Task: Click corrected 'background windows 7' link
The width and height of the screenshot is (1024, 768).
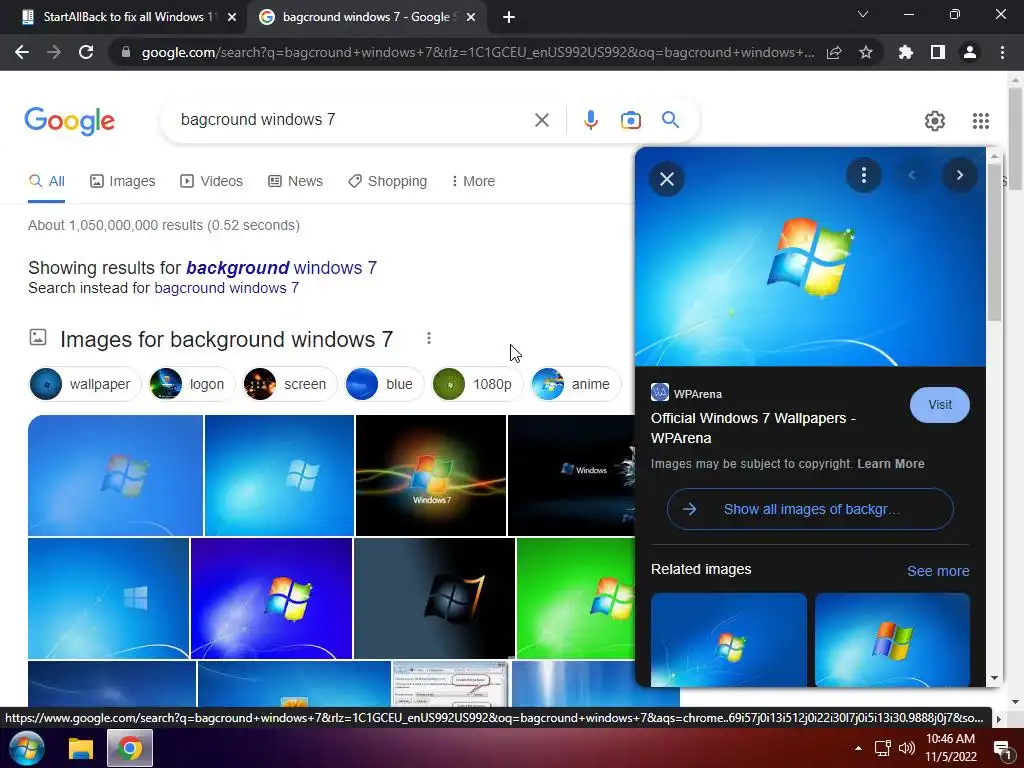Action: pos(281,268)
